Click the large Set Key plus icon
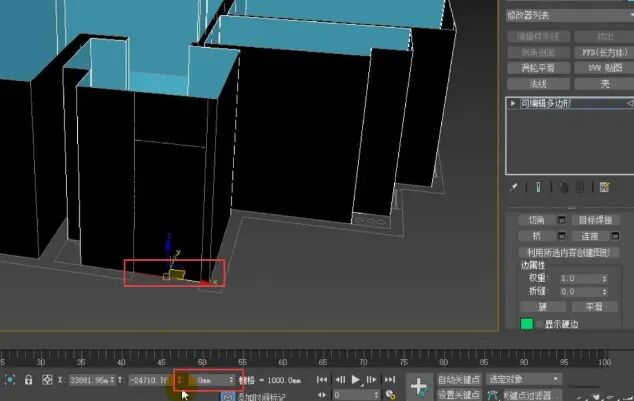The width and height of the screenshot is (634, 401). click(419, 386)
